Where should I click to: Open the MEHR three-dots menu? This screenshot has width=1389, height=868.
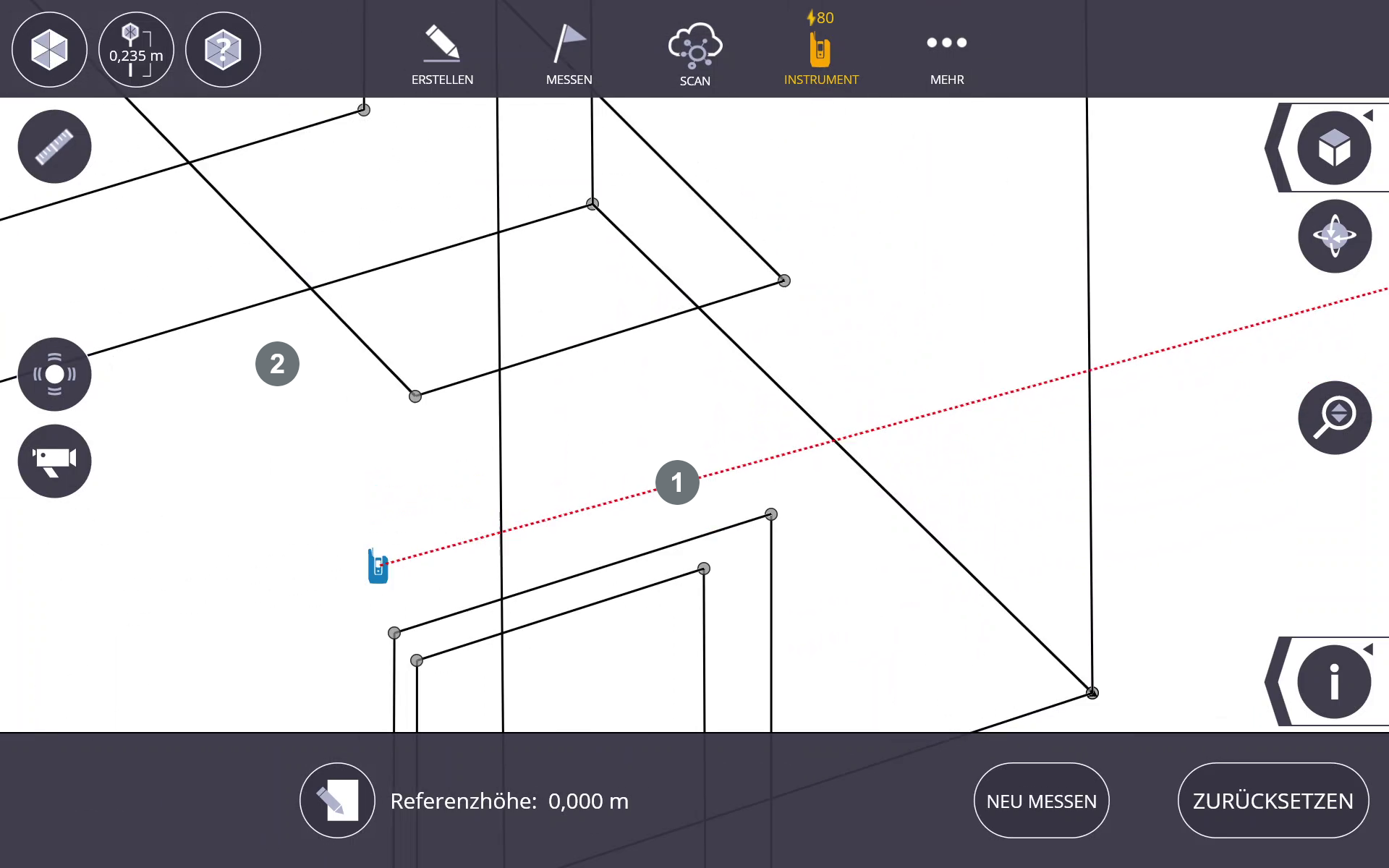[947, 56]
